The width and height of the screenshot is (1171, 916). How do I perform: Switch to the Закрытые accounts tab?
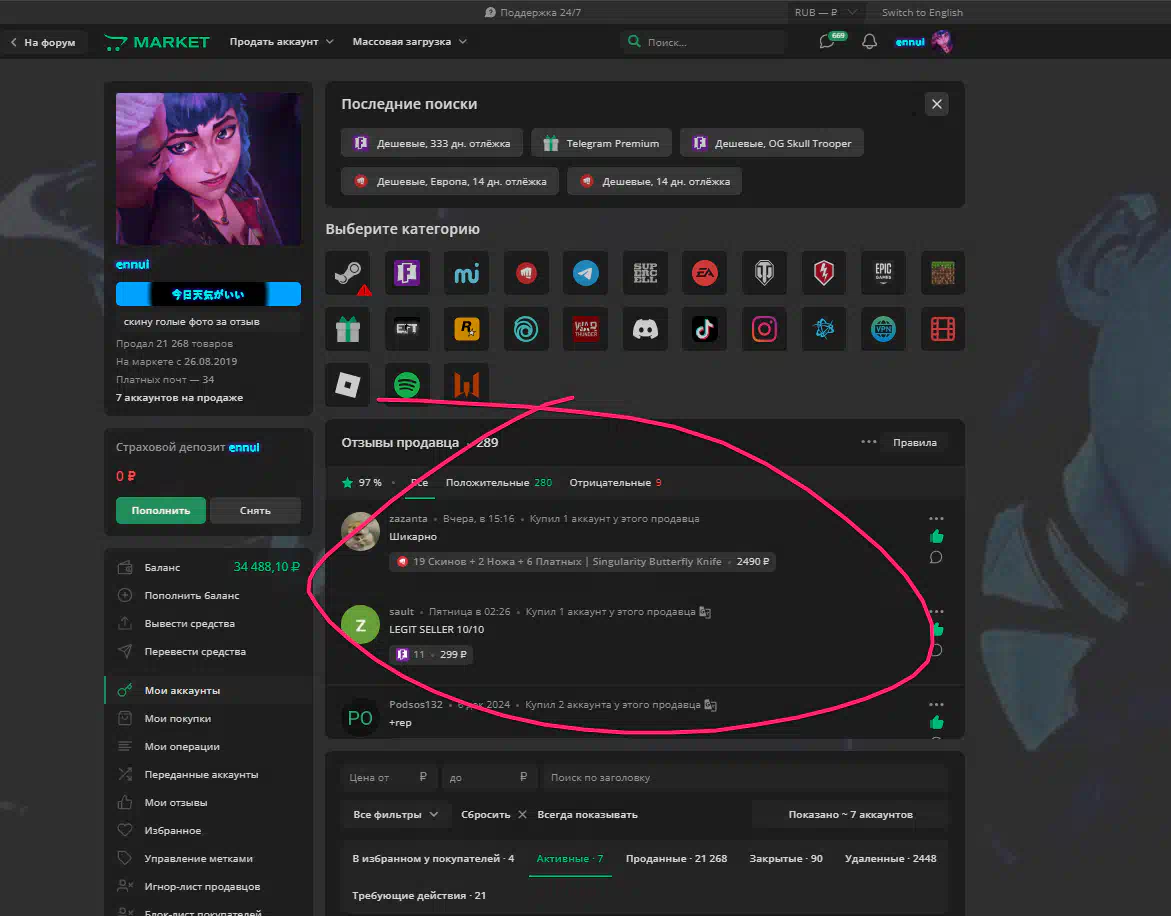[x=786, y=859]
